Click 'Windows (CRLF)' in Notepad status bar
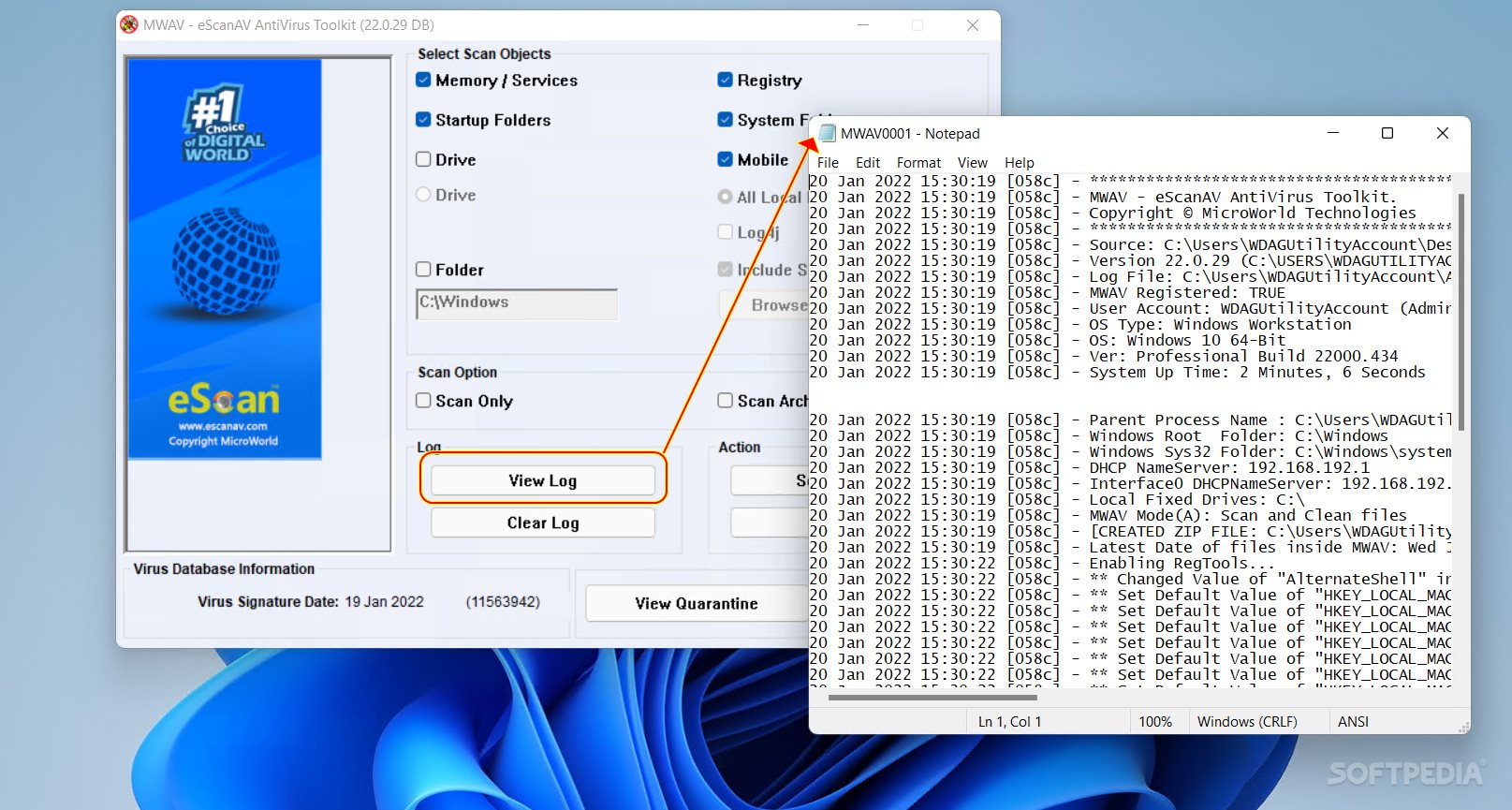Image resolution: width=1512 pixels, height=810 pixels. 1247,721
